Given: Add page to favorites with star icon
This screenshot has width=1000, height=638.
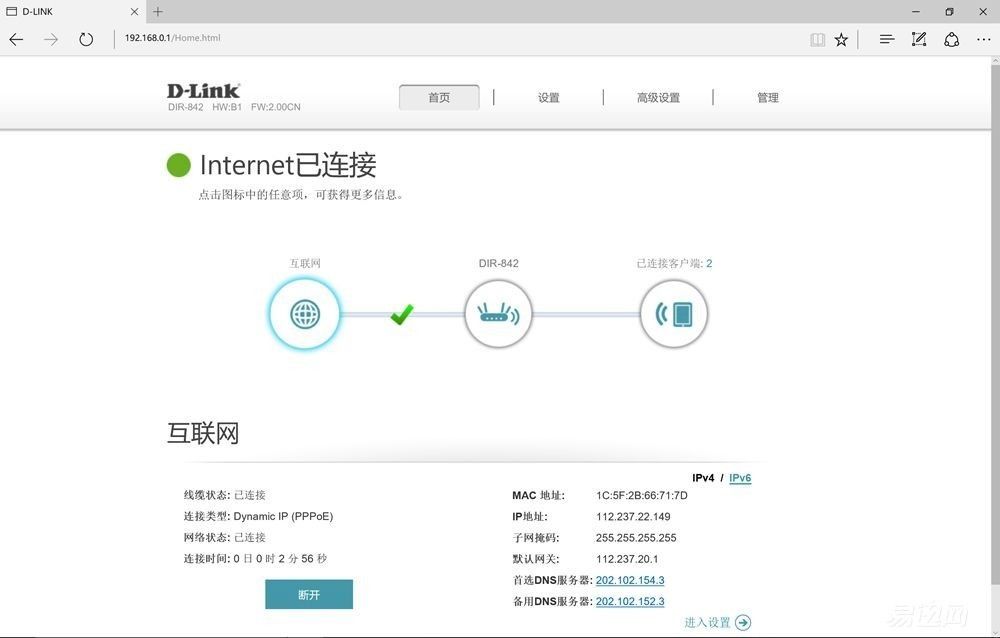Looking at the screenshot, I should pos(841,40).
